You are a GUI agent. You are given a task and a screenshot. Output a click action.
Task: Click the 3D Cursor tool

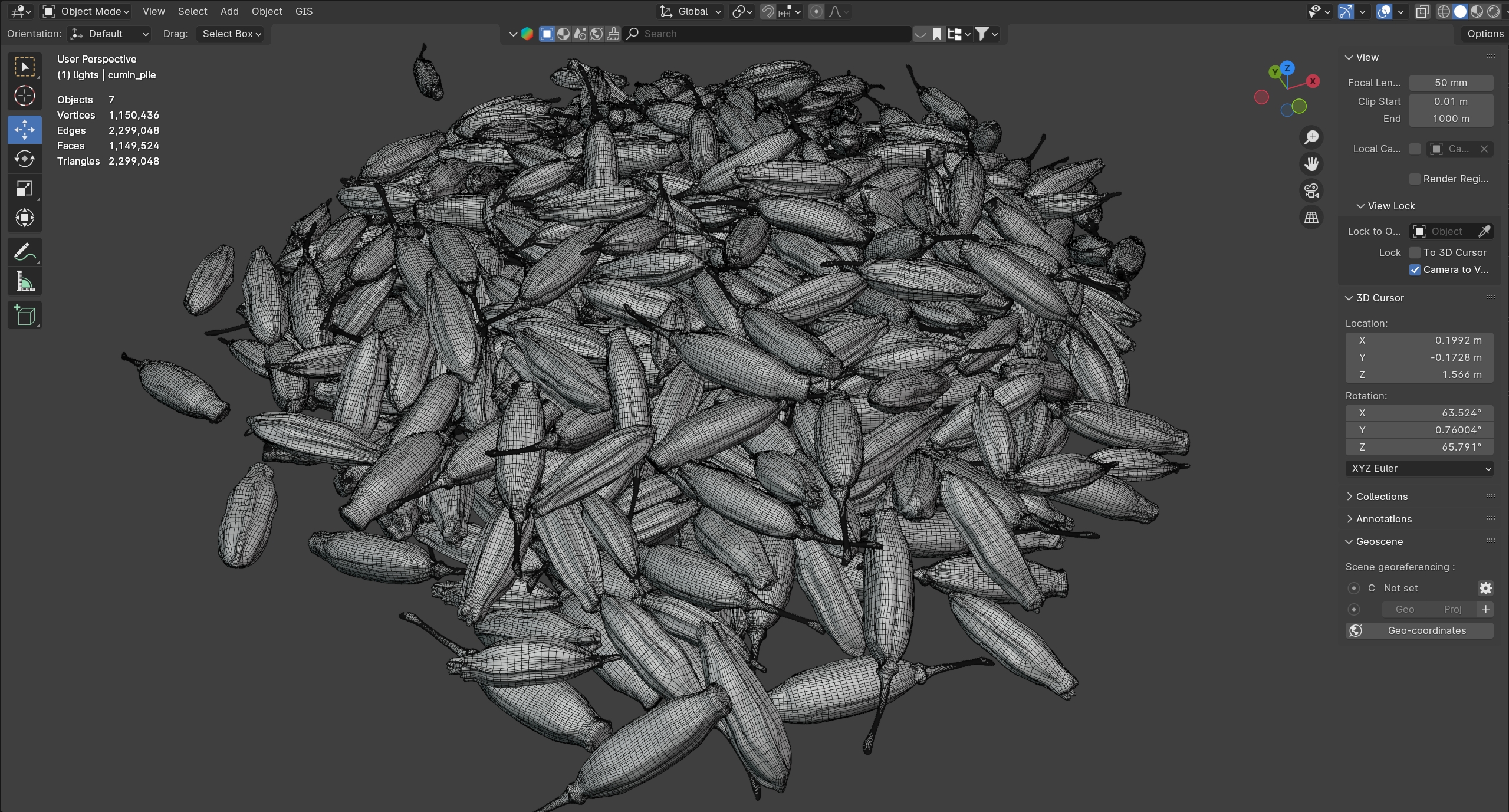(24, 96)
